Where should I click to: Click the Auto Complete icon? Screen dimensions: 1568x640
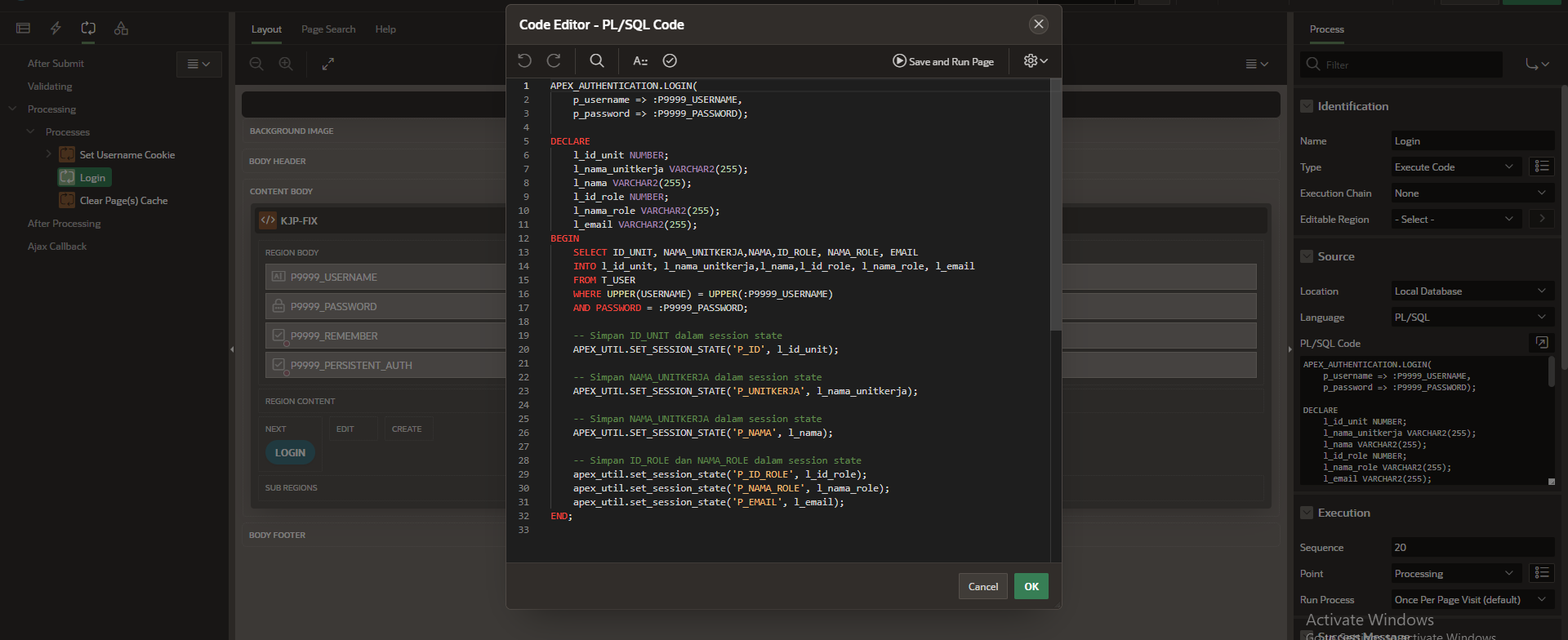[640, 60]
